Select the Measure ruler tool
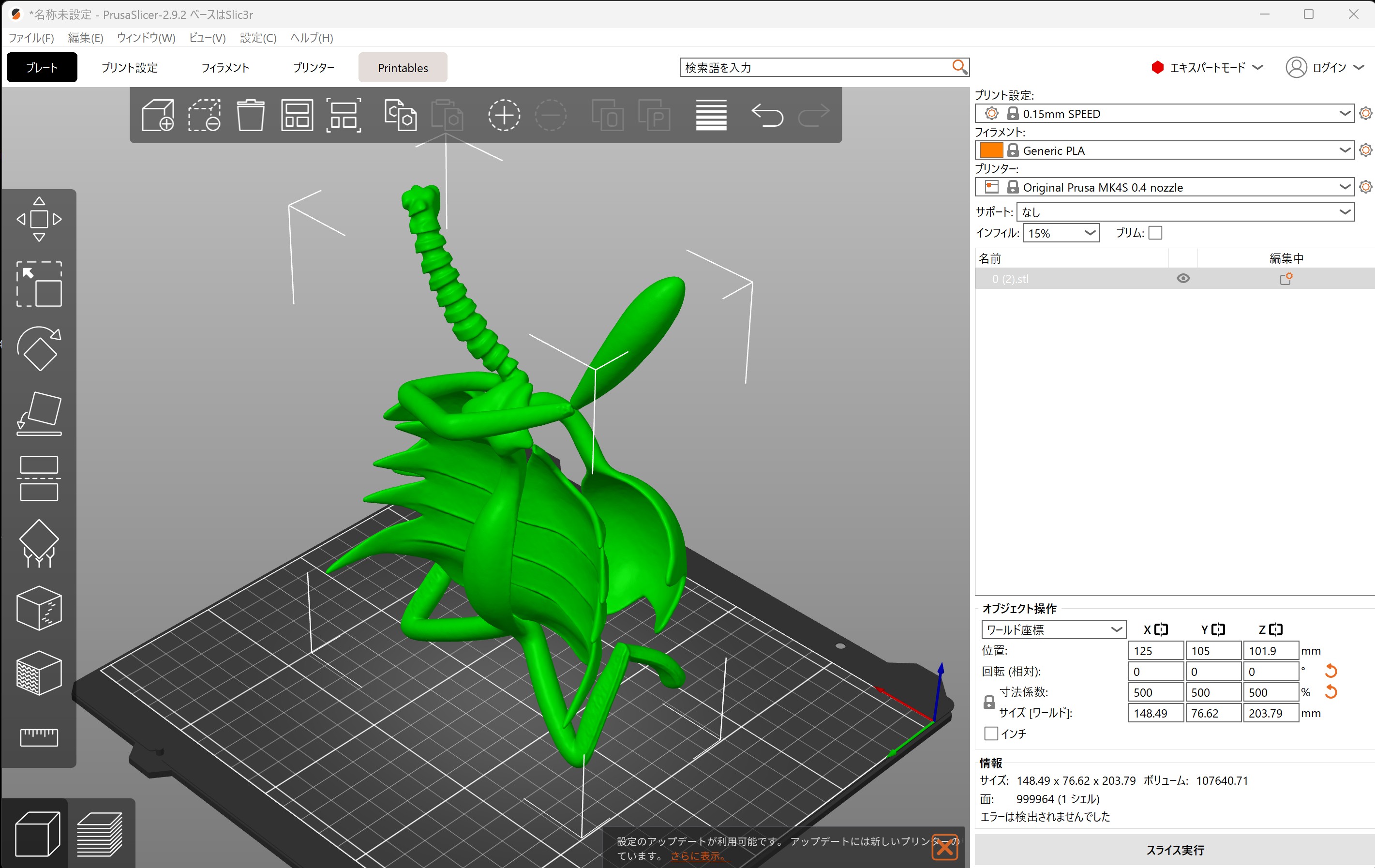The image size is (1375, 868). click(39, 737)
